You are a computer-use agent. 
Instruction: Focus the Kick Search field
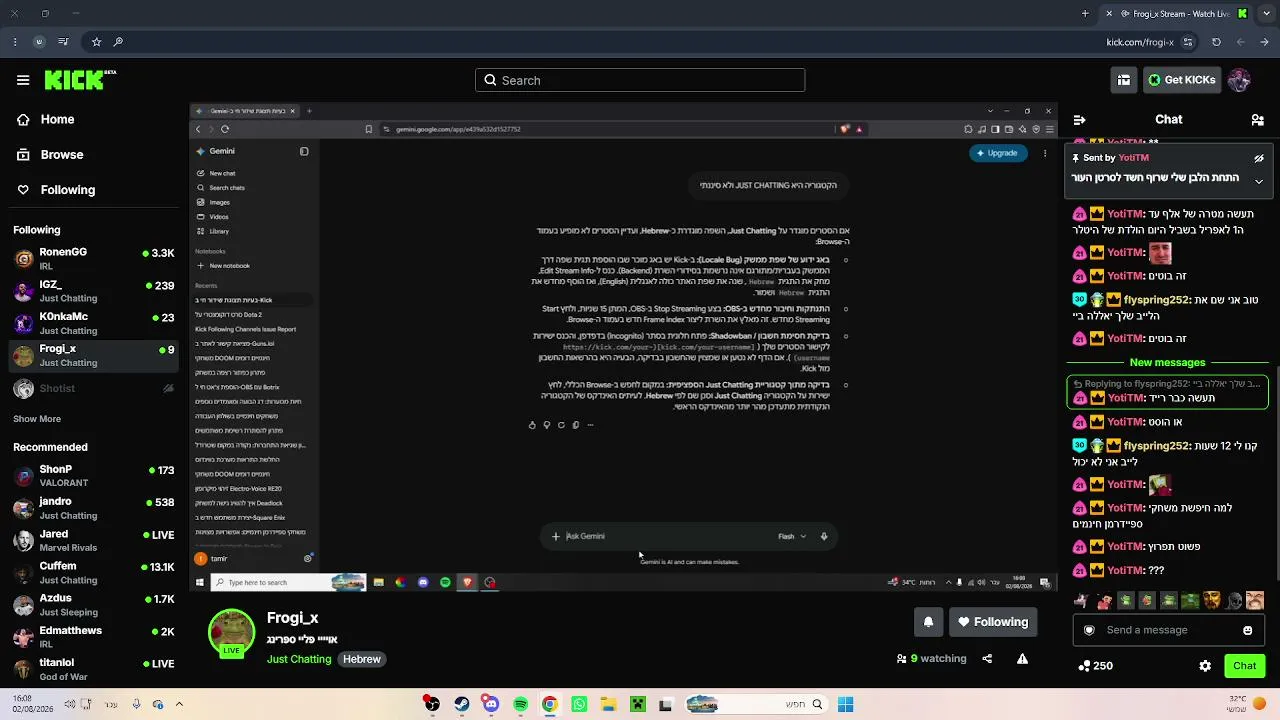click(640, 80)
